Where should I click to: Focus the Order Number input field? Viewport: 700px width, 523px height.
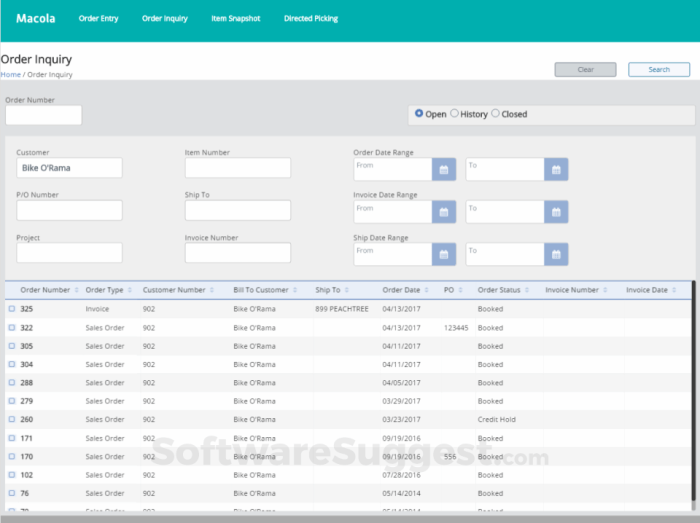tap(43, 115)
